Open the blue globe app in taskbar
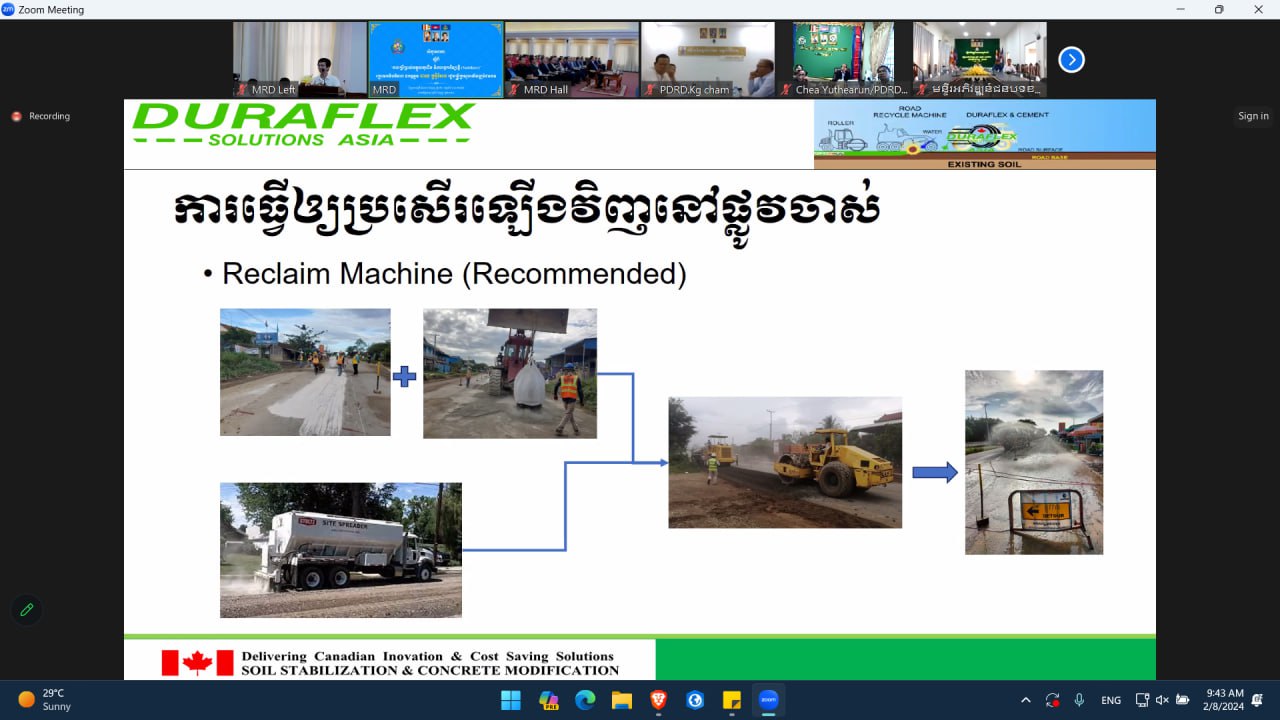Screen dimensions: 1280x720 [695, 700]
